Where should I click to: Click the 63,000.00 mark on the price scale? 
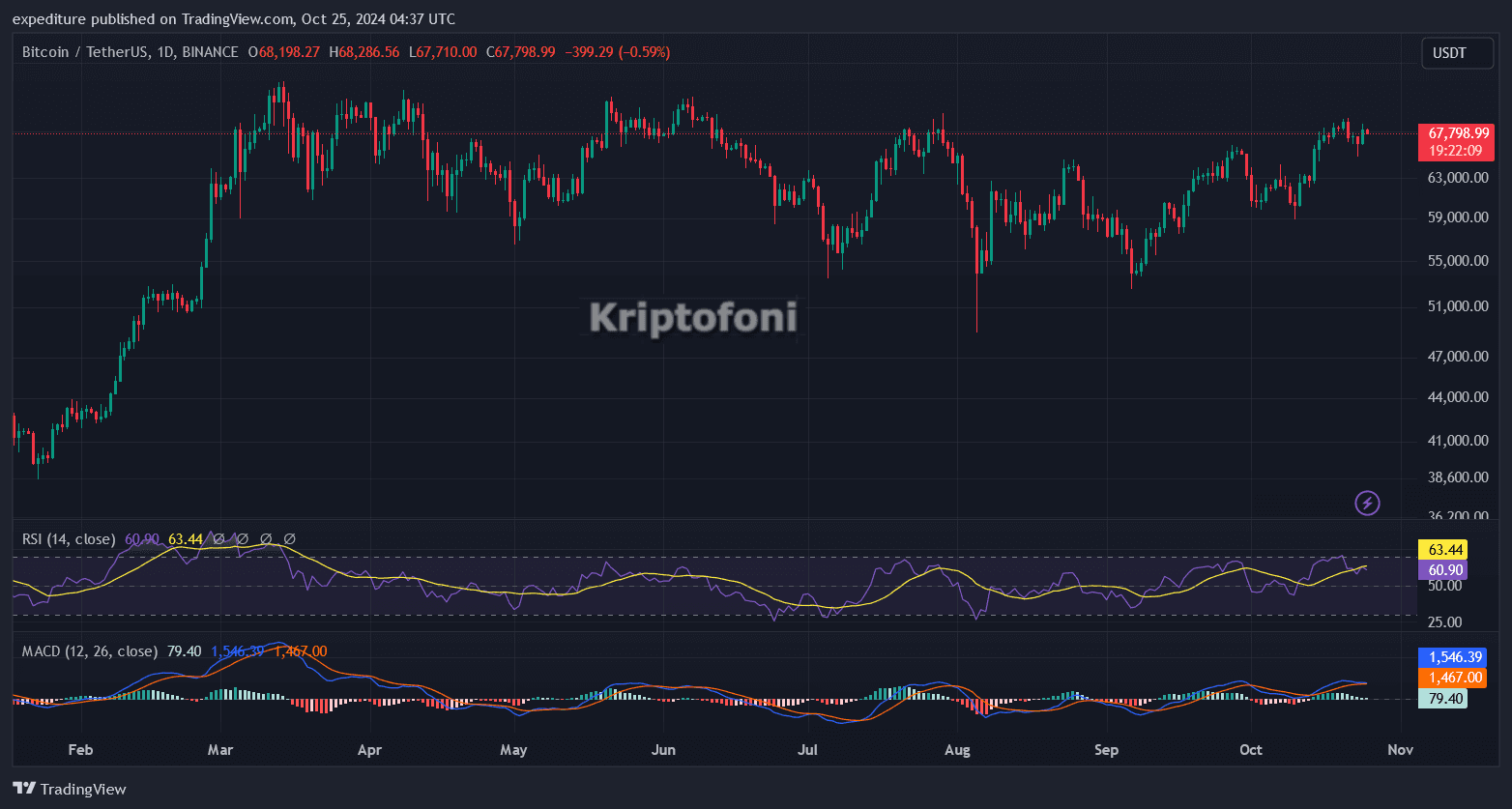[x=1456, y=177]
